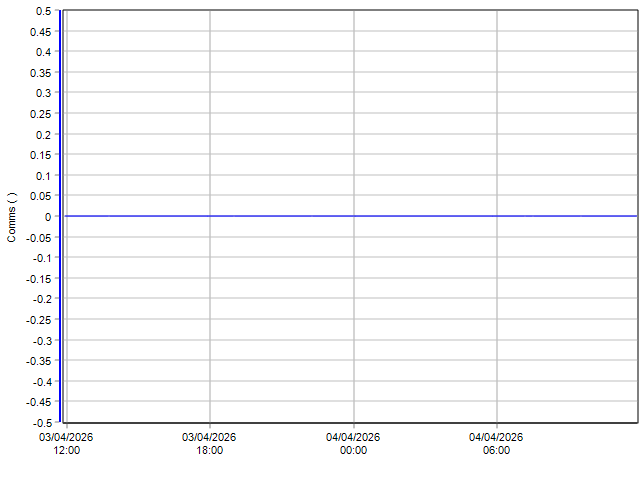Click the 'Comms ( )' y-axis title
Image resolution: width=640 pixels, height=480 pixels.
coord(12,217)
